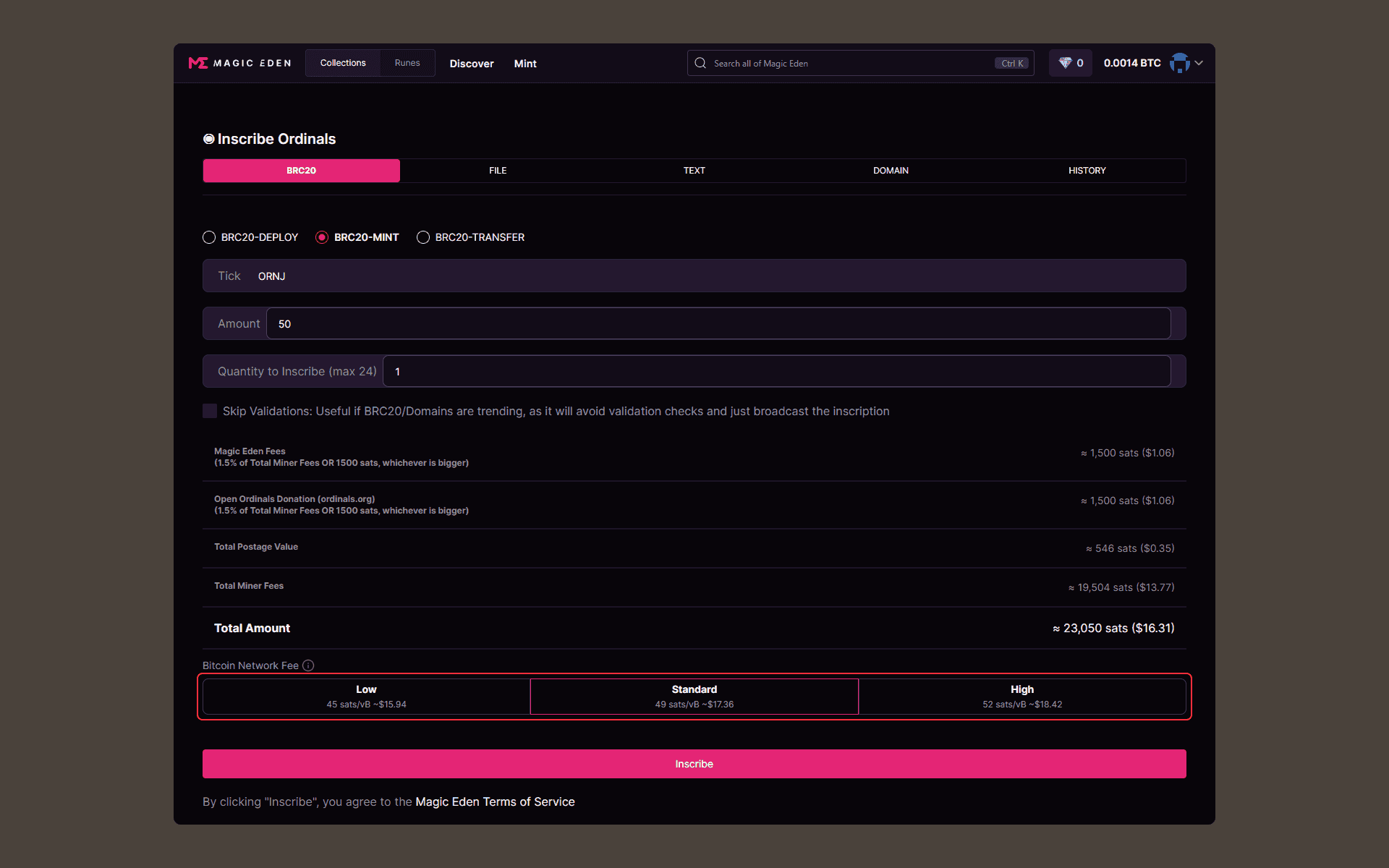Viewport: 1389px width, 868px height.
Task: Choose the High network fee option
Action: (1022, 697)
